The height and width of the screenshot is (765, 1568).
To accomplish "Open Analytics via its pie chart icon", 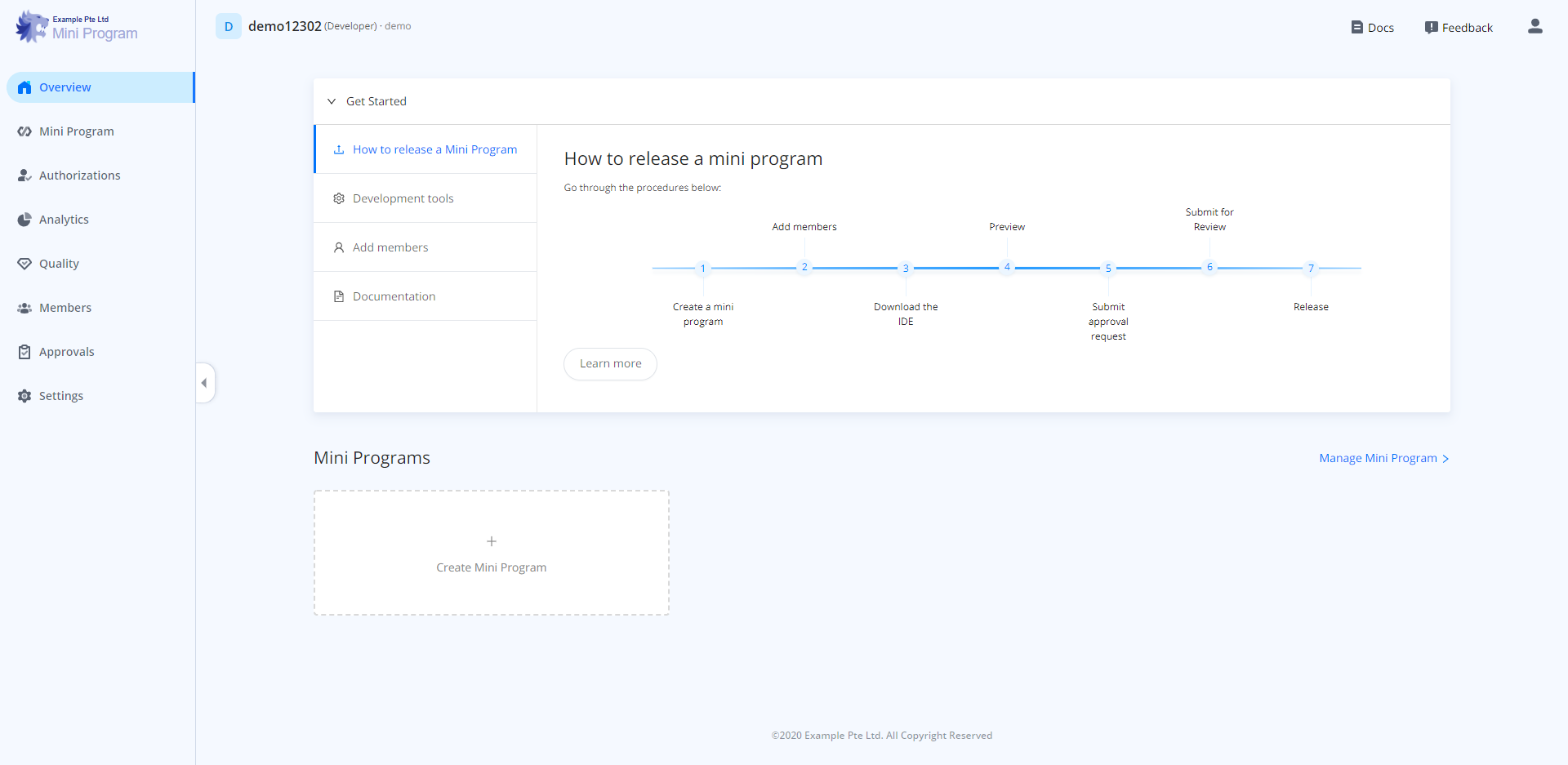I will [x=24, y=220].
